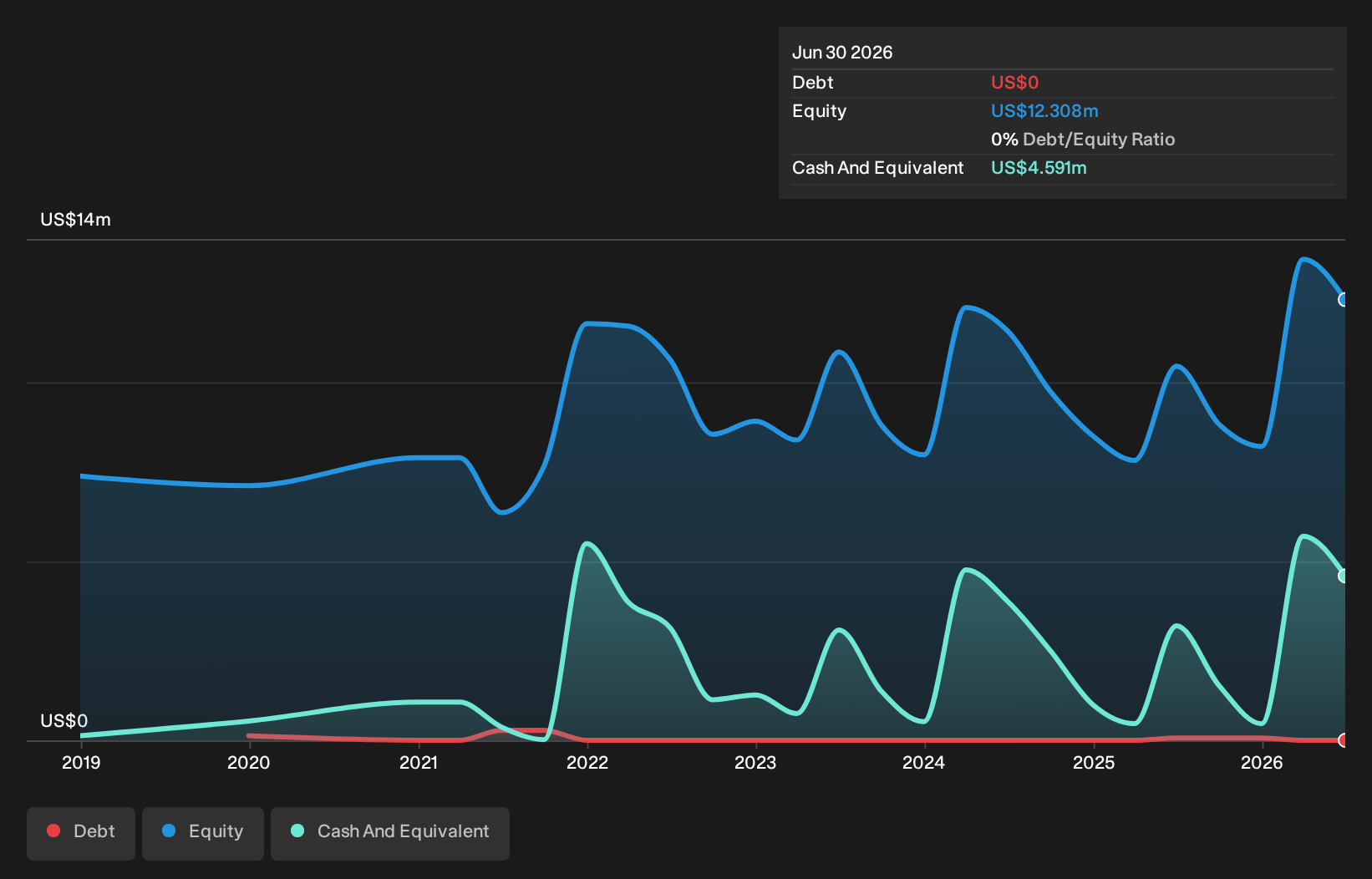Click the red US$0 Debt value
Screen dimensions: 1372x879
pyautogui.click(x=1014, y=83)
